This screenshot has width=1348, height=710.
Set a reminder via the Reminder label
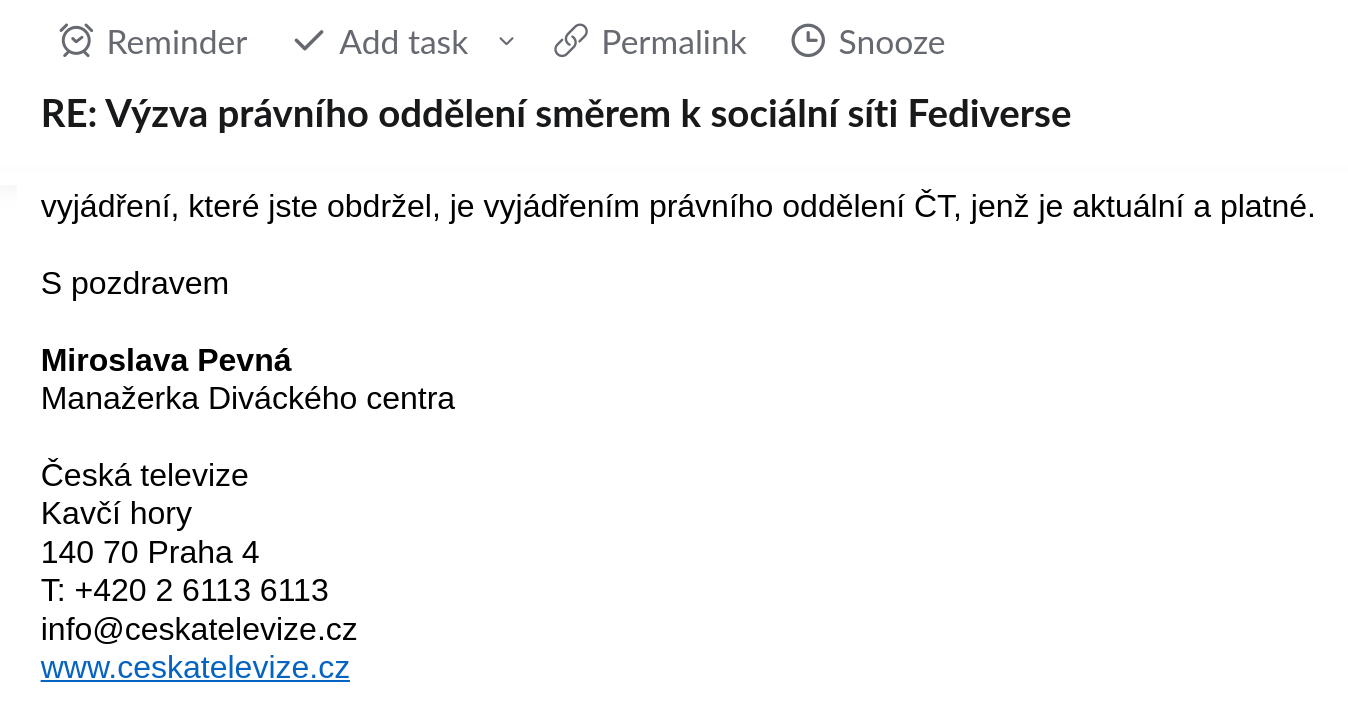[177, 42]
